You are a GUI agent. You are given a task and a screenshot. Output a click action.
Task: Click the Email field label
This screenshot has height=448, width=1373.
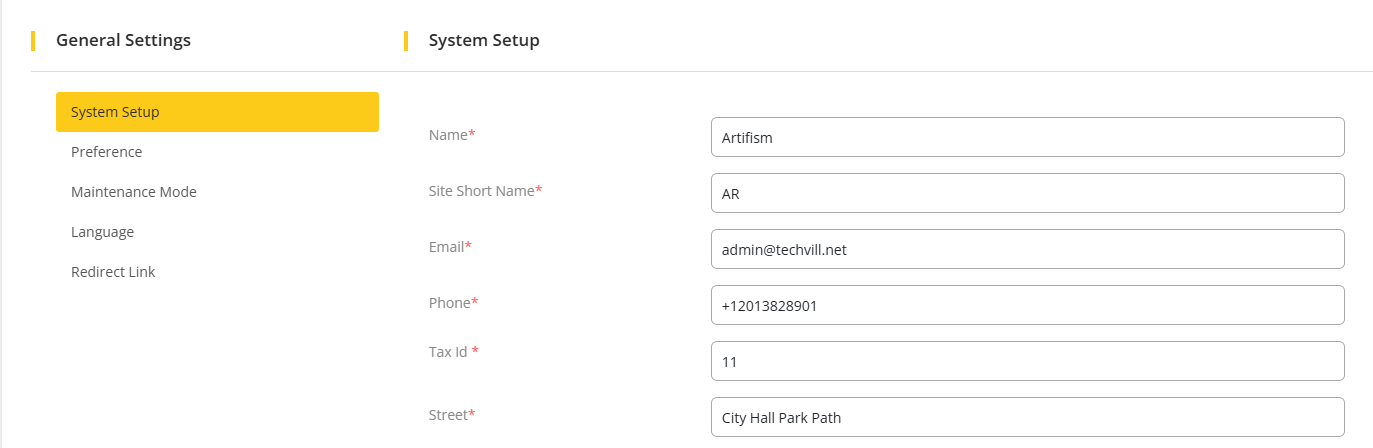point(446,246)
